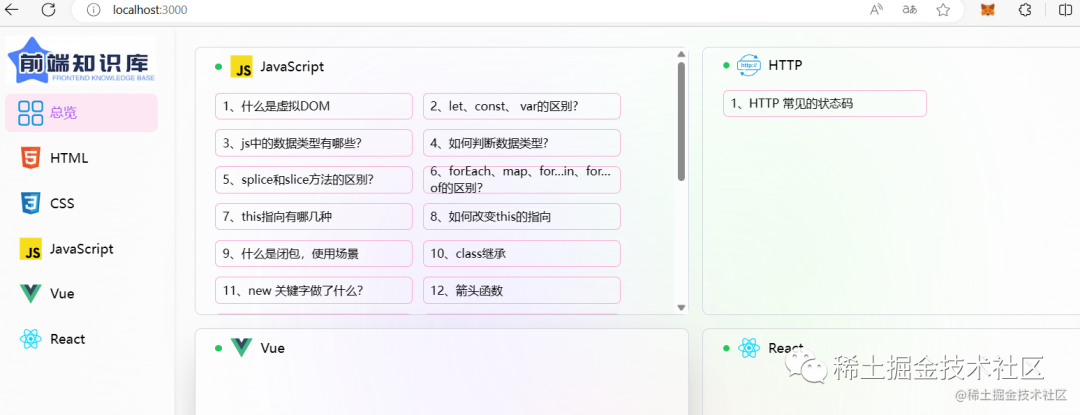The width and height of the screenshot is (1080, 415).
Task: Open React section in sidebar
Action: pos(81,339)
